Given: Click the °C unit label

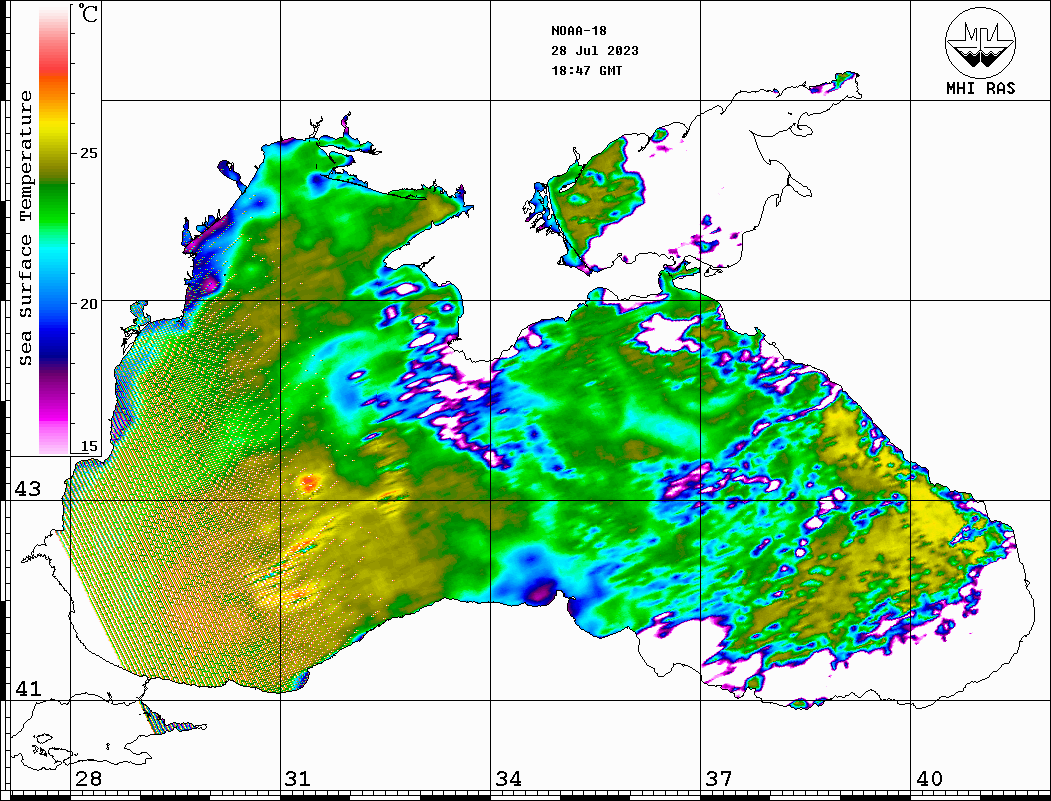Looking at the screenshot, I should point(88,13).
